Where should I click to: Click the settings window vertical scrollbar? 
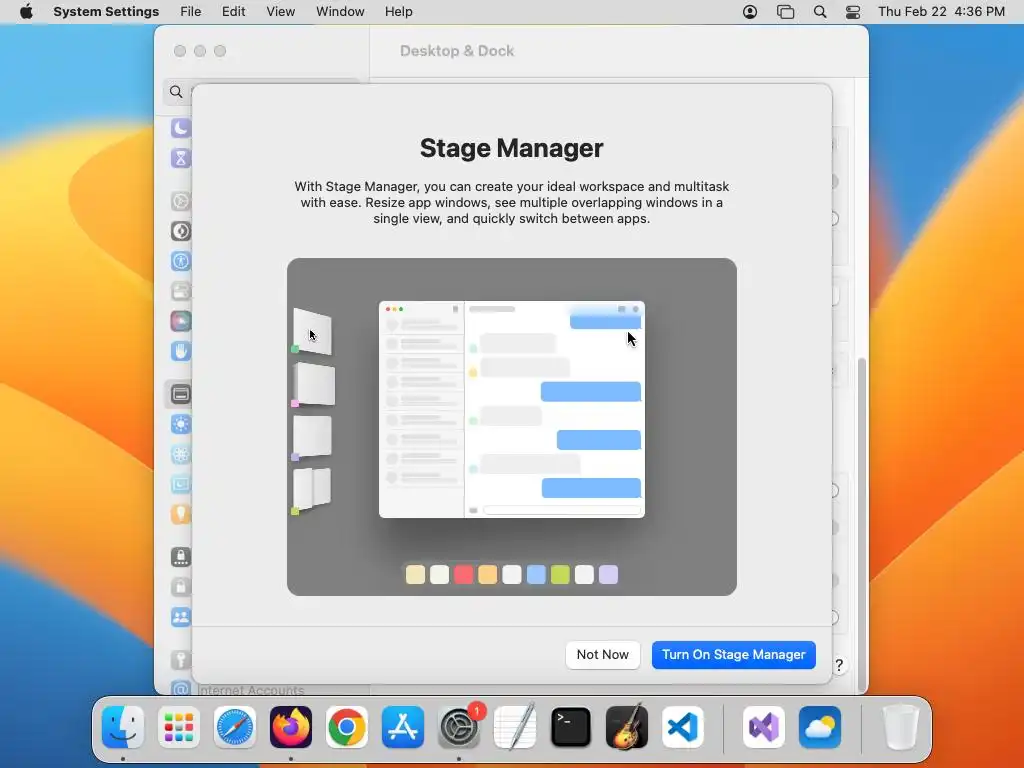coord(862,522)
